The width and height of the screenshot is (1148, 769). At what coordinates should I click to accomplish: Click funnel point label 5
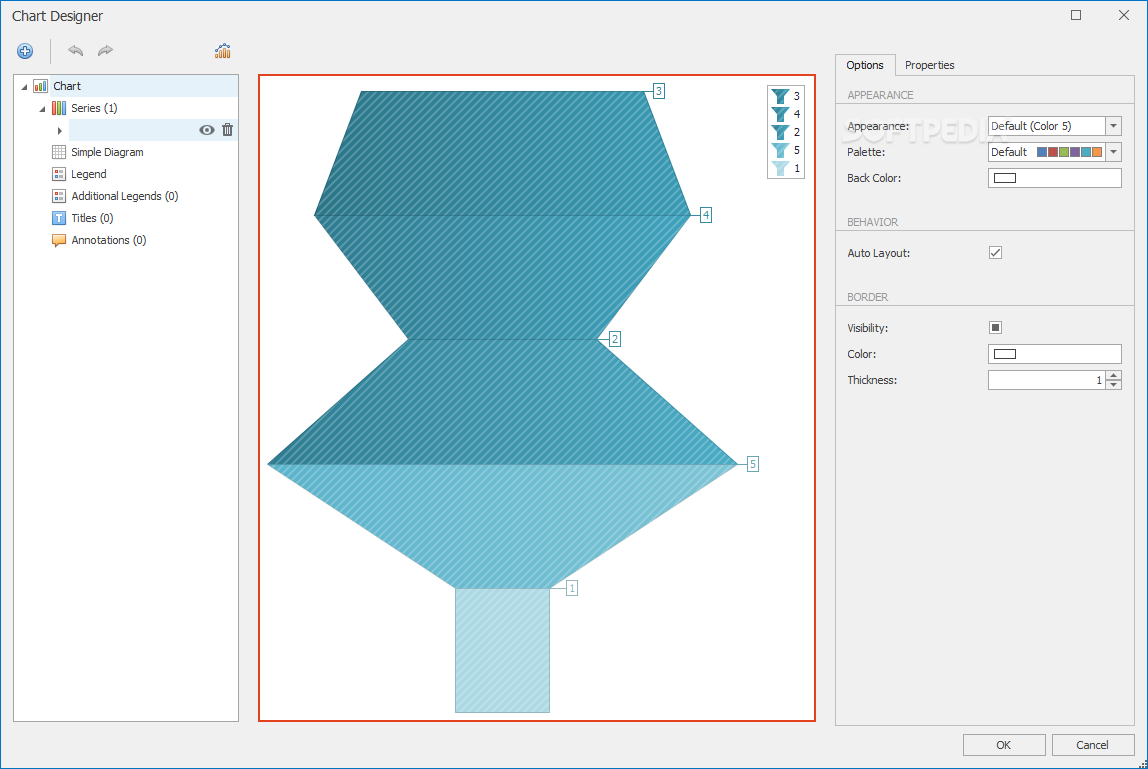753,464
